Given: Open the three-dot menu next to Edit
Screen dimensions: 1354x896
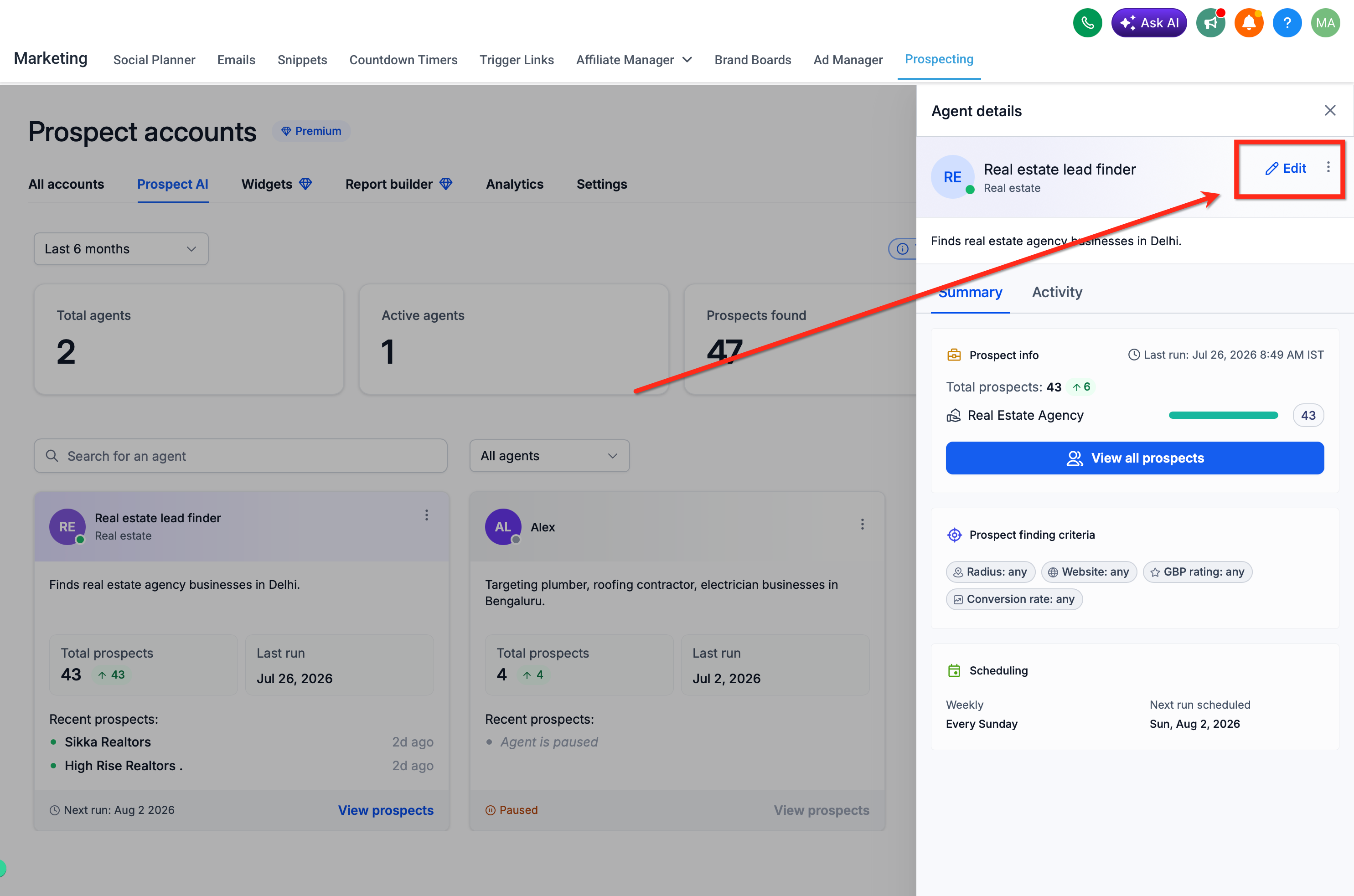Looking at the screenshot, I should click(x=1328, y=167).
